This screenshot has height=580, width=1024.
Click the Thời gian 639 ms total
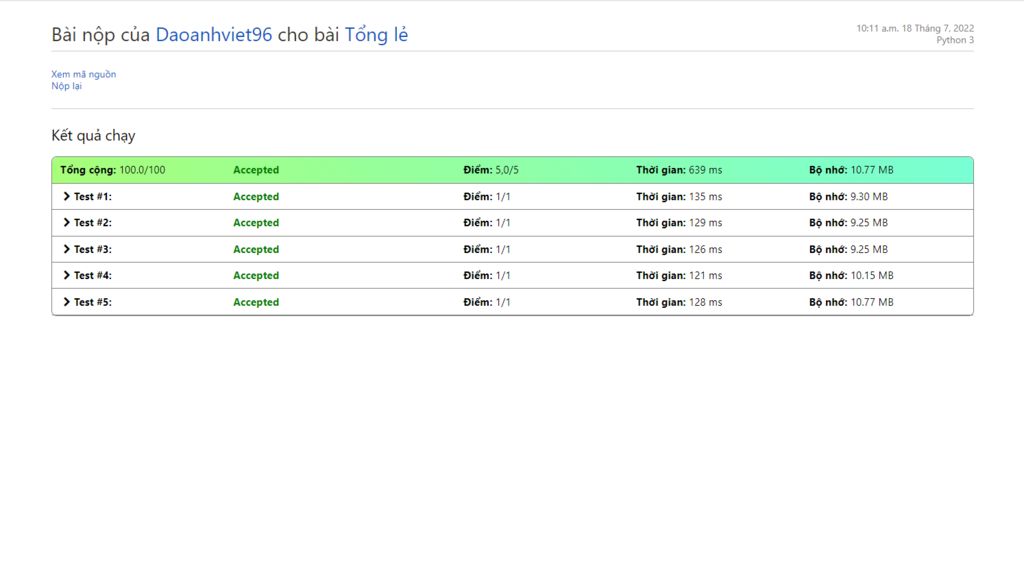coord(679,170)
